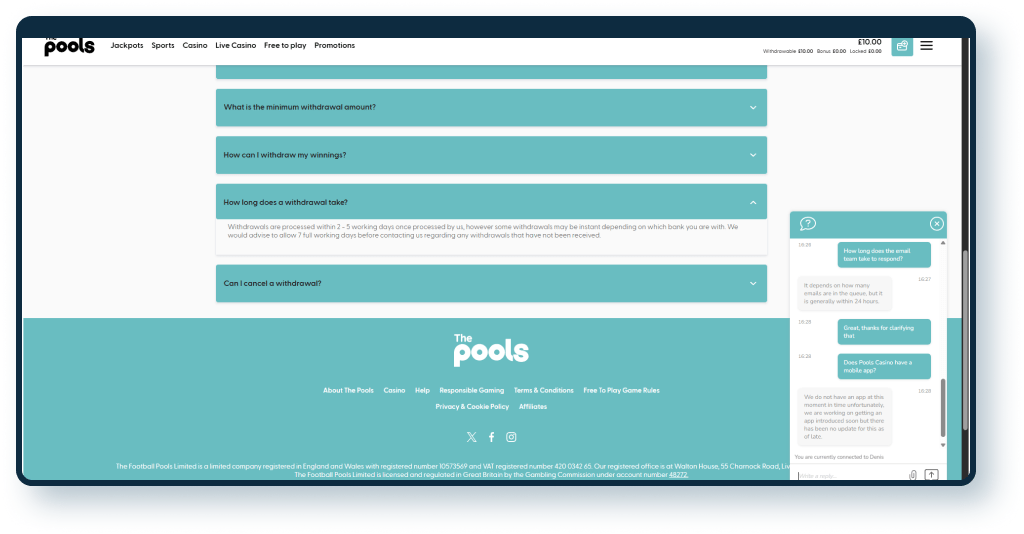Follow the Responsible Gaming footer link
Viewport: 1024px width, 534px height.
pyautogui.click(x=472, y=390)
